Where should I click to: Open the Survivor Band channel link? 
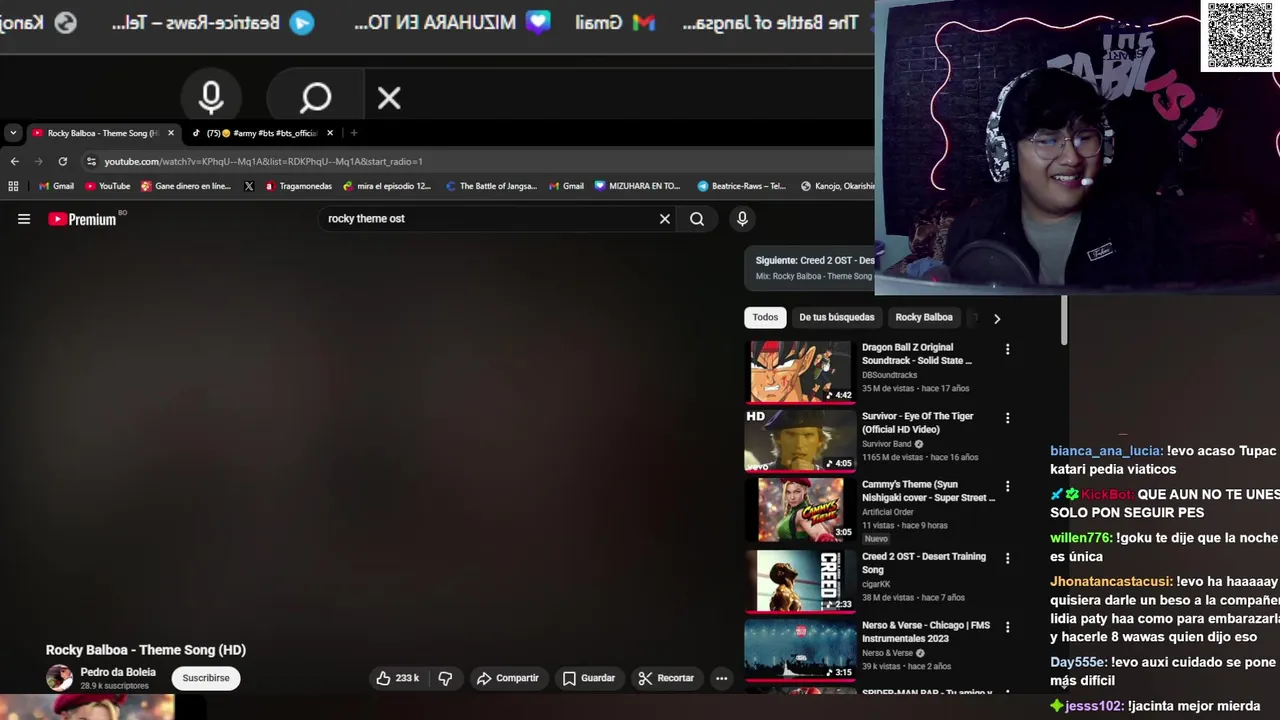coord(887,444)
